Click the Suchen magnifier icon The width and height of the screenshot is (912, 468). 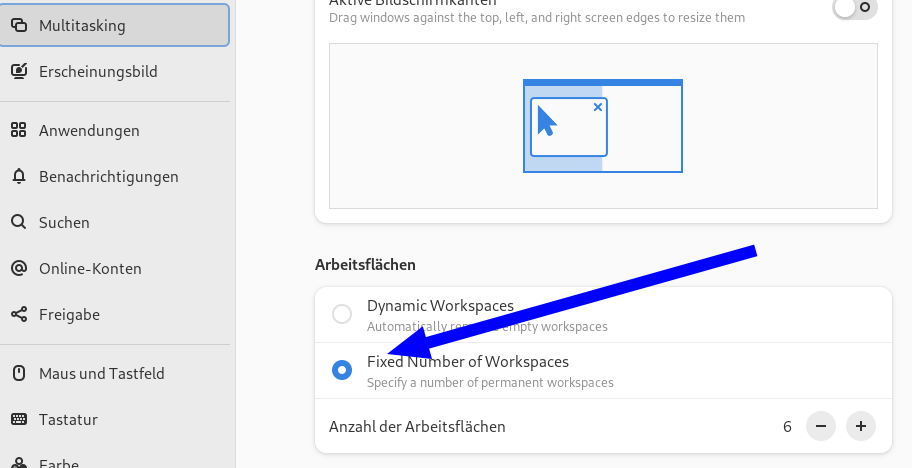tap(18, 222)
